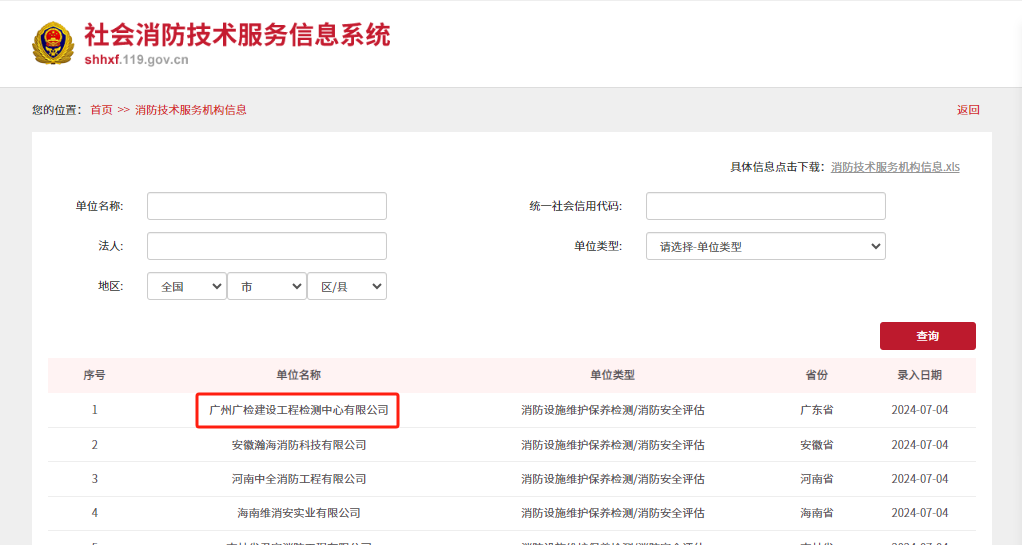Open 海南维消安实业有限公司 record
Viewport: 1022px width, 545px height.
(298, 513)
